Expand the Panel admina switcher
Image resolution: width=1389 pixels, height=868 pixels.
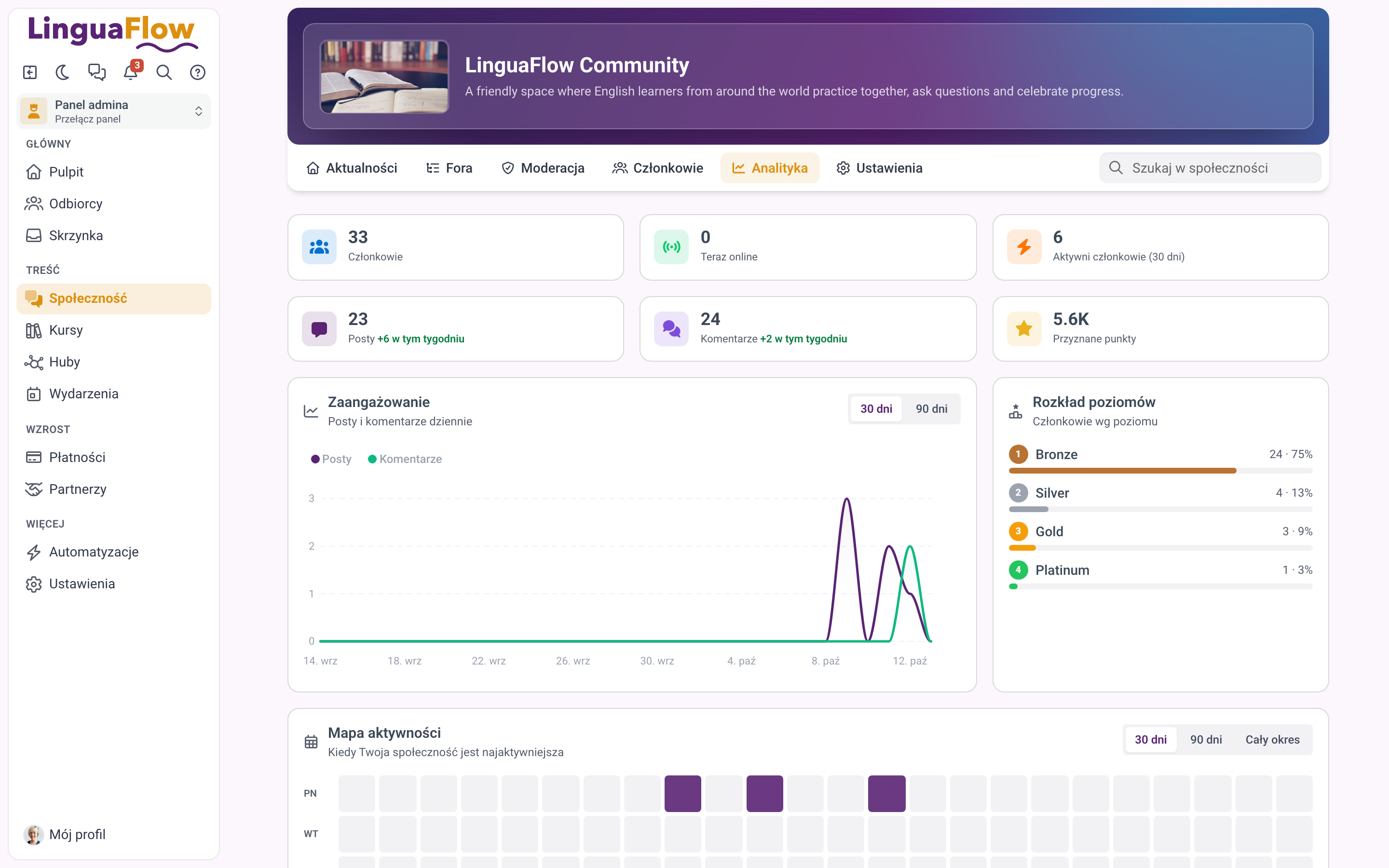[114, 111]
